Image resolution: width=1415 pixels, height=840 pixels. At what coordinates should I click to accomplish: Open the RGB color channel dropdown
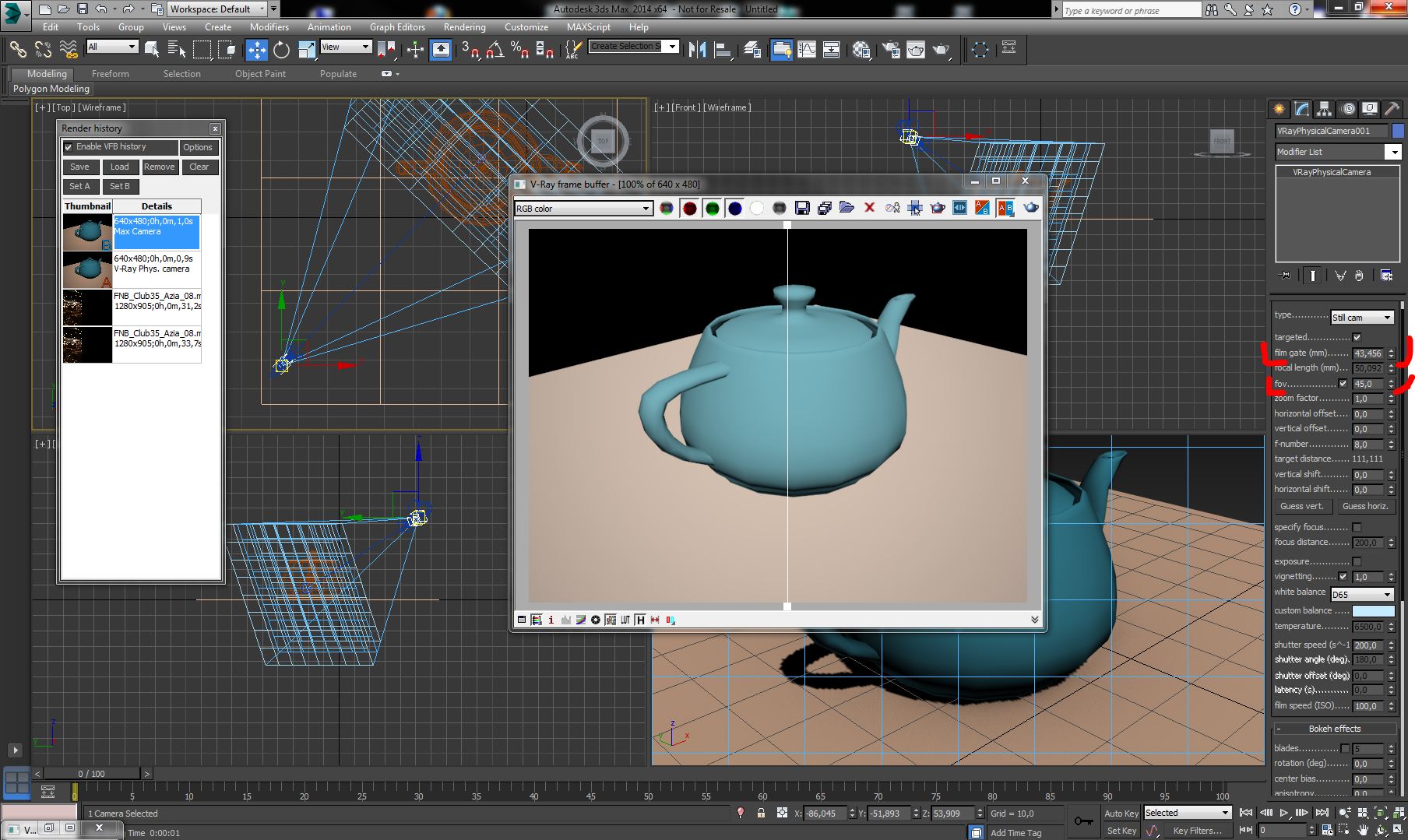tap(583, 209)
